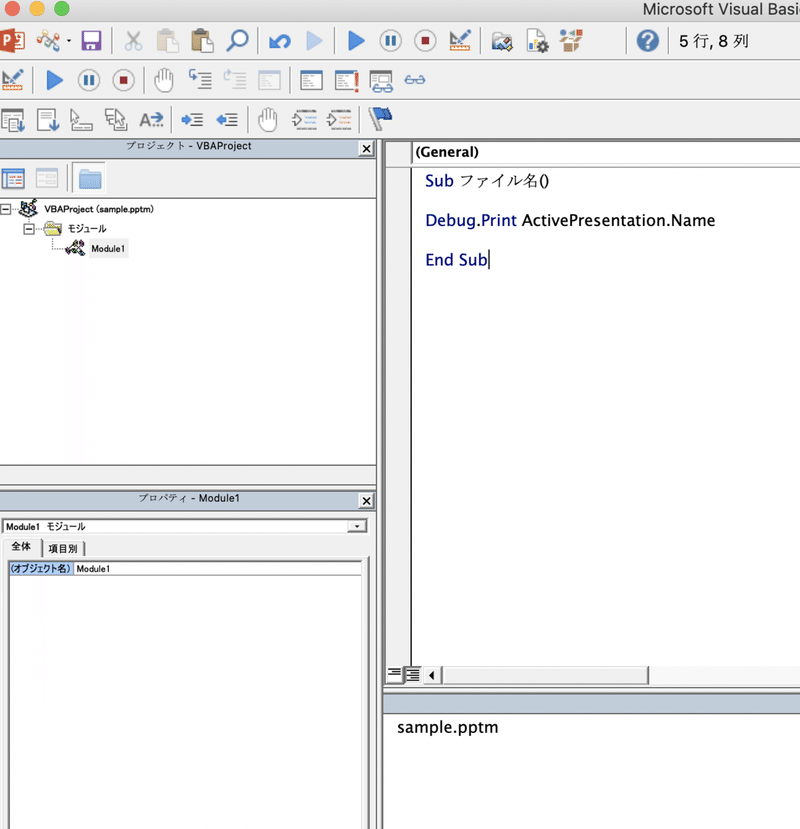Click the Step Out icon
This screenshot has width=800, height=829.
[x=269, y=80]
